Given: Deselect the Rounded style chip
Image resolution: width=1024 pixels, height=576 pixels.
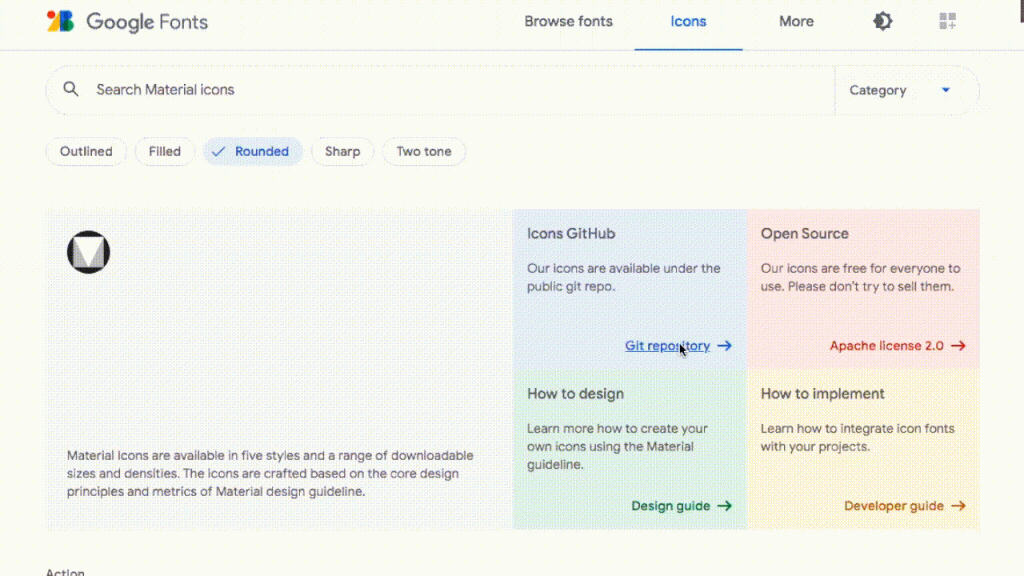Looking at the screenshot, I should tap(253, 152).
